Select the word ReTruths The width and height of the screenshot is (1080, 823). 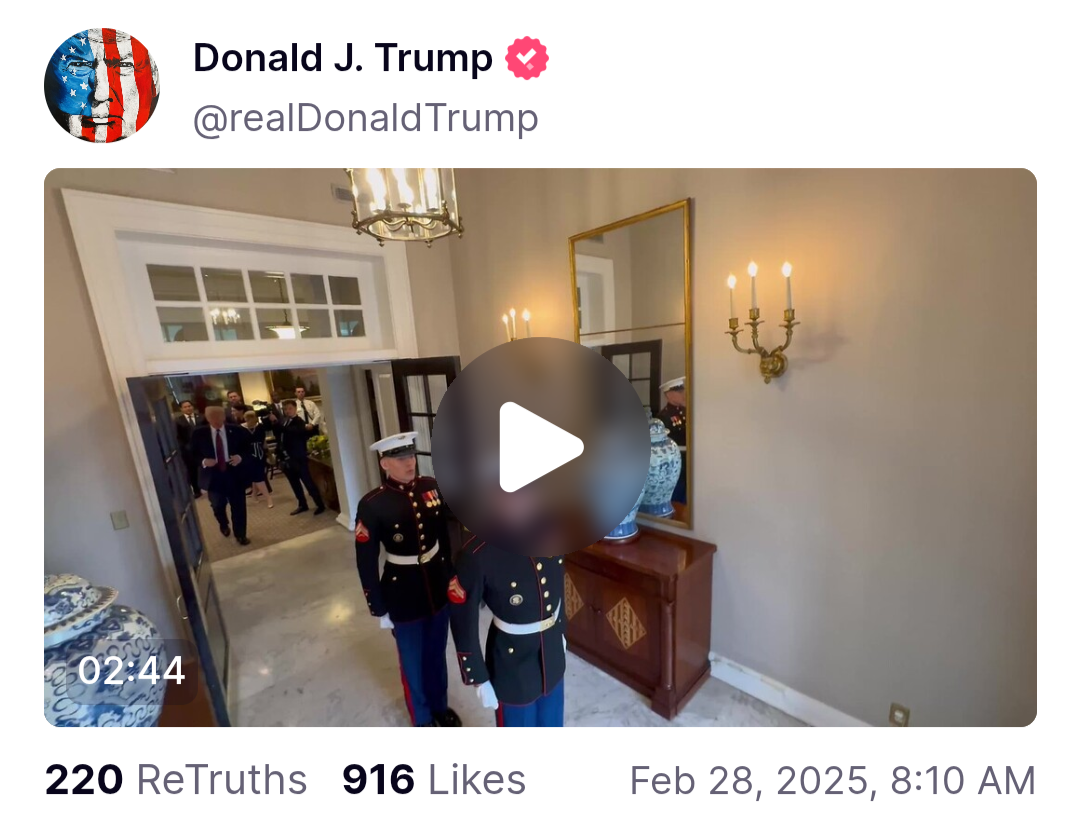(222, 780)
